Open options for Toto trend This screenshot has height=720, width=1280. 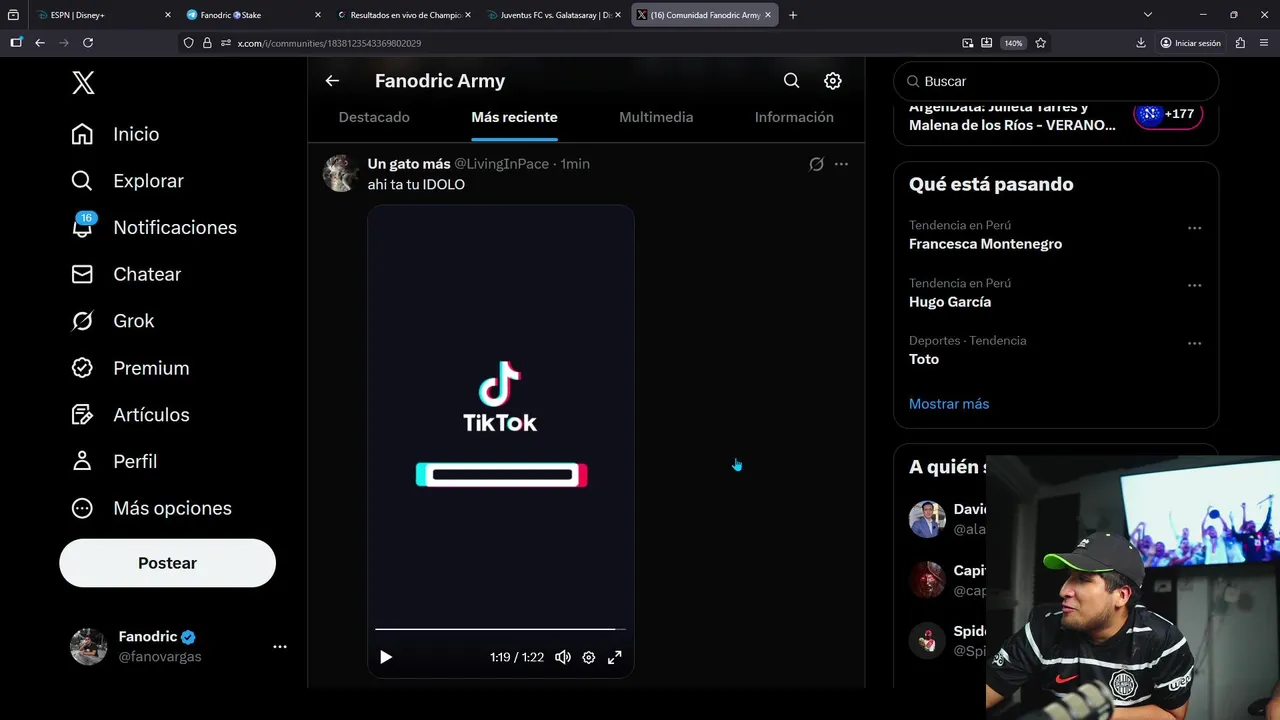point(1194,343)
